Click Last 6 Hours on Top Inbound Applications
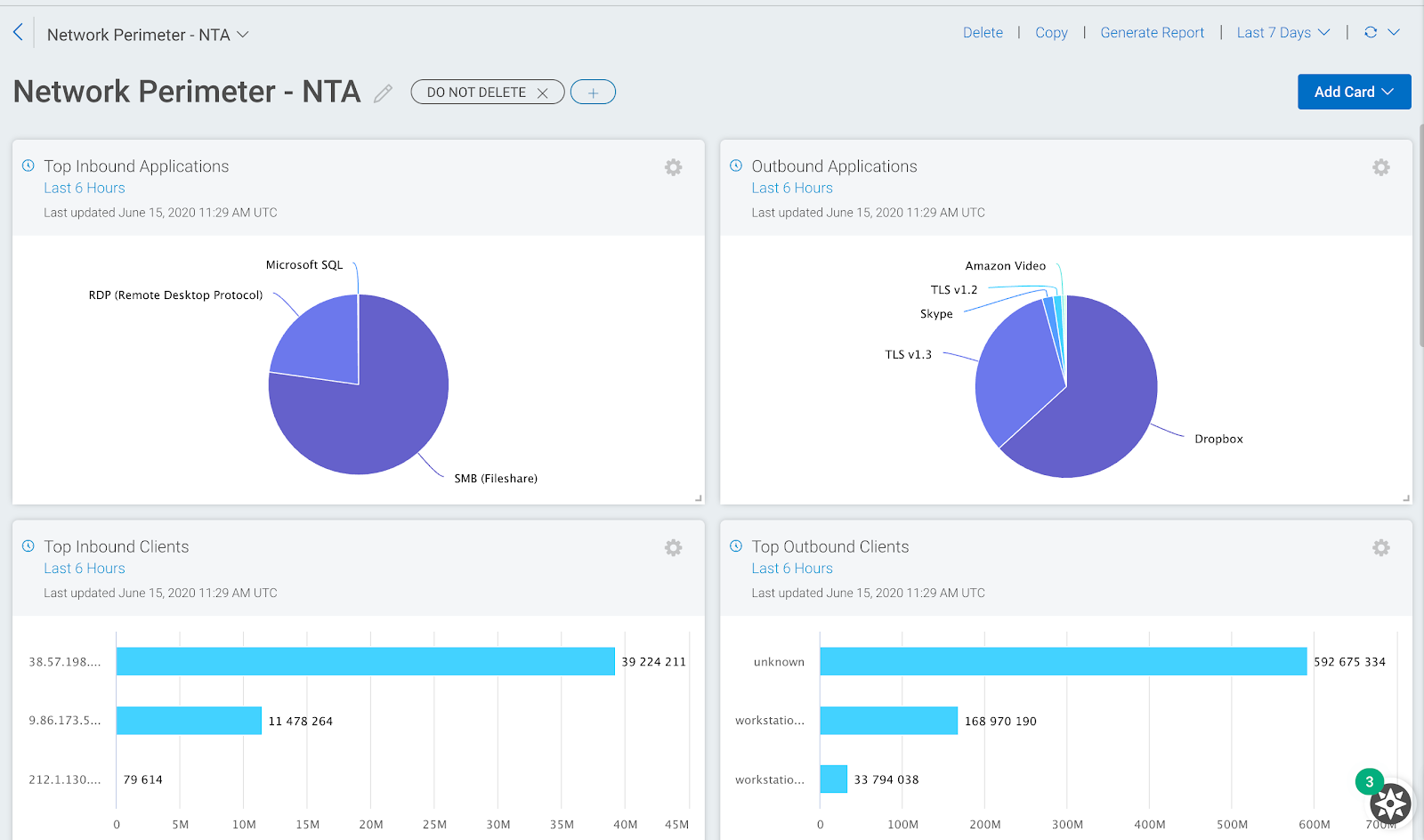Viewport: 1424px width, 840px height. coord(85,188)
